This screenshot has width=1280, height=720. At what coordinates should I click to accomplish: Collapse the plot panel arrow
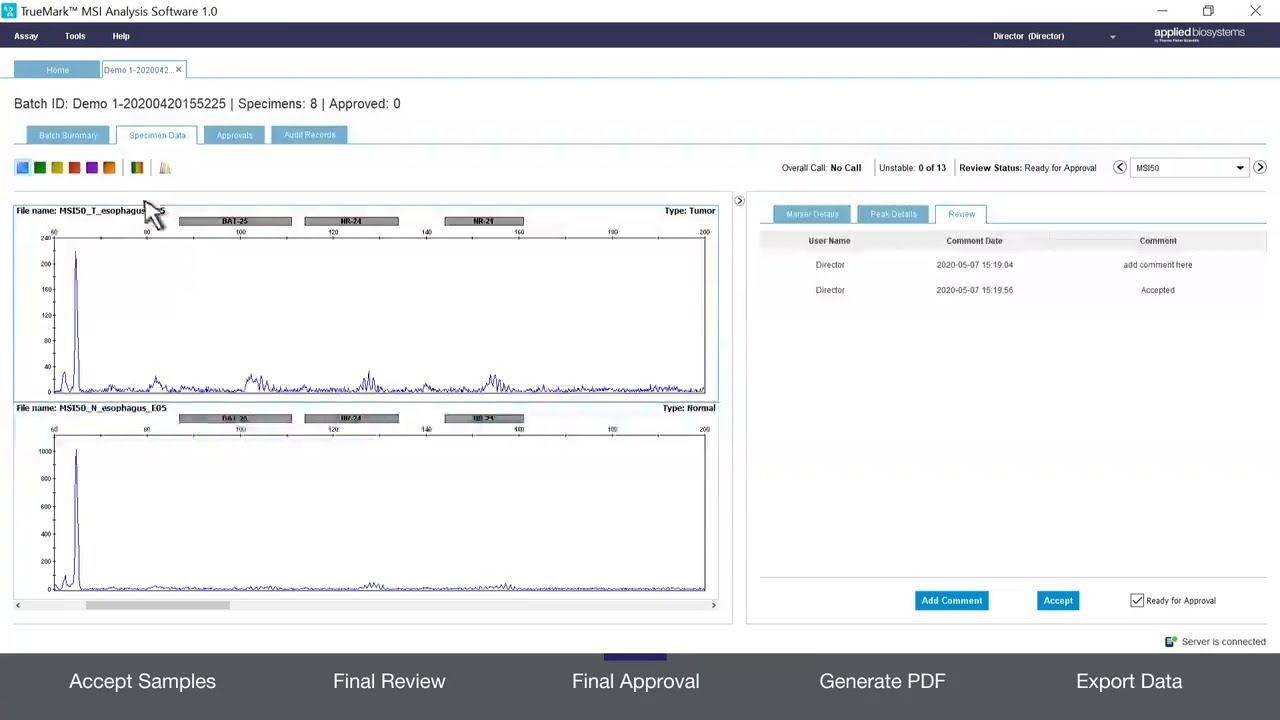(739, 201)
